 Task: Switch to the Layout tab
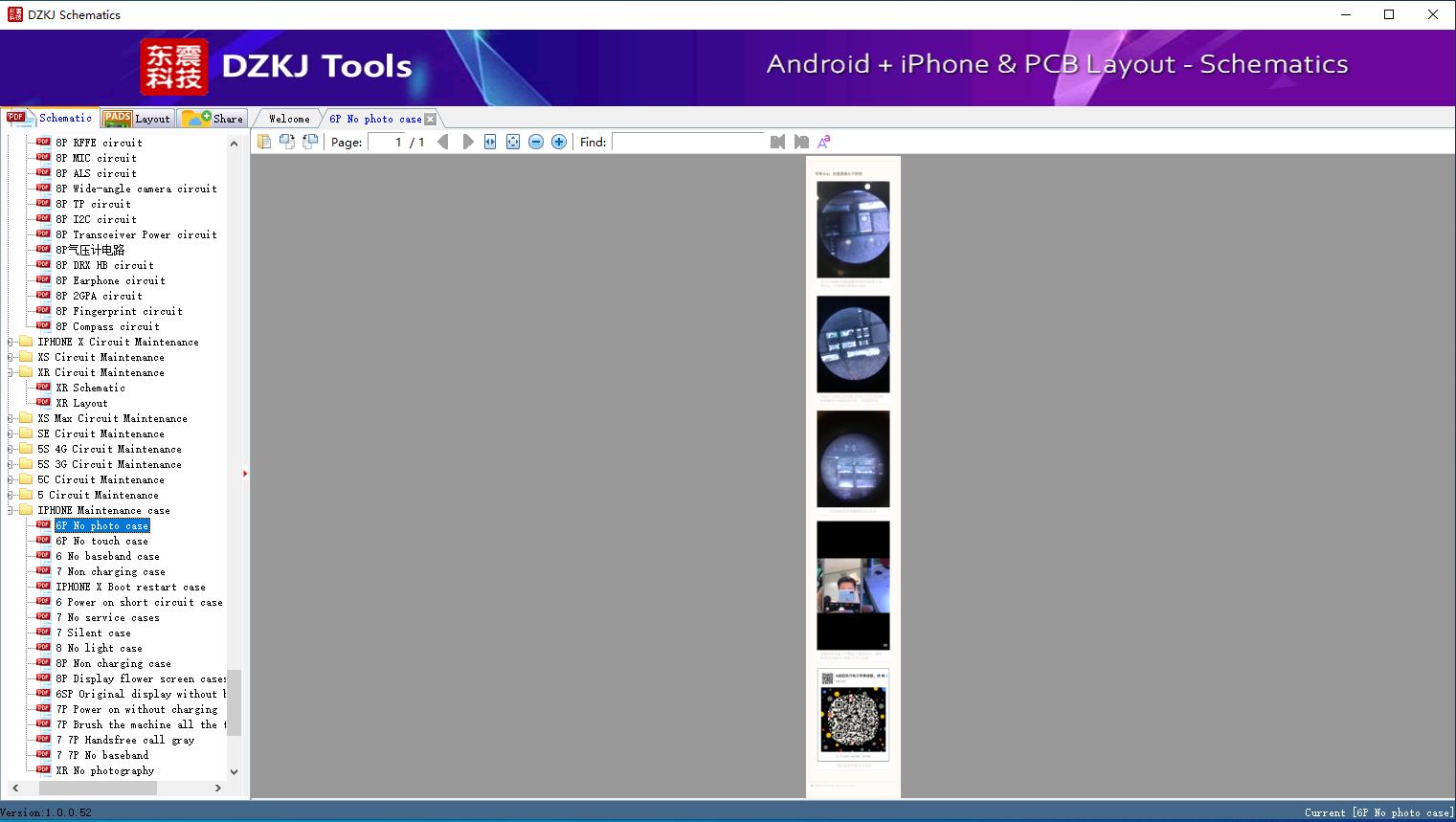click(x=137, y=119)
